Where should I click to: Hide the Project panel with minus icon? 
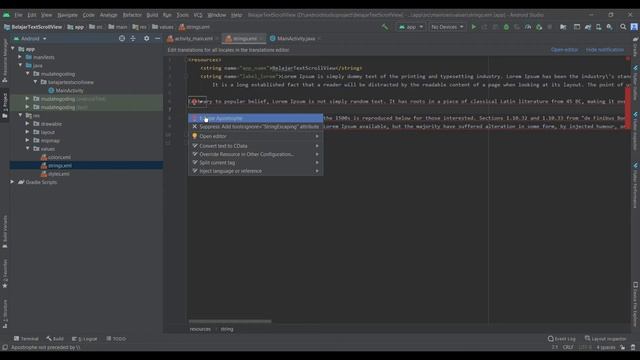(158, 38)
